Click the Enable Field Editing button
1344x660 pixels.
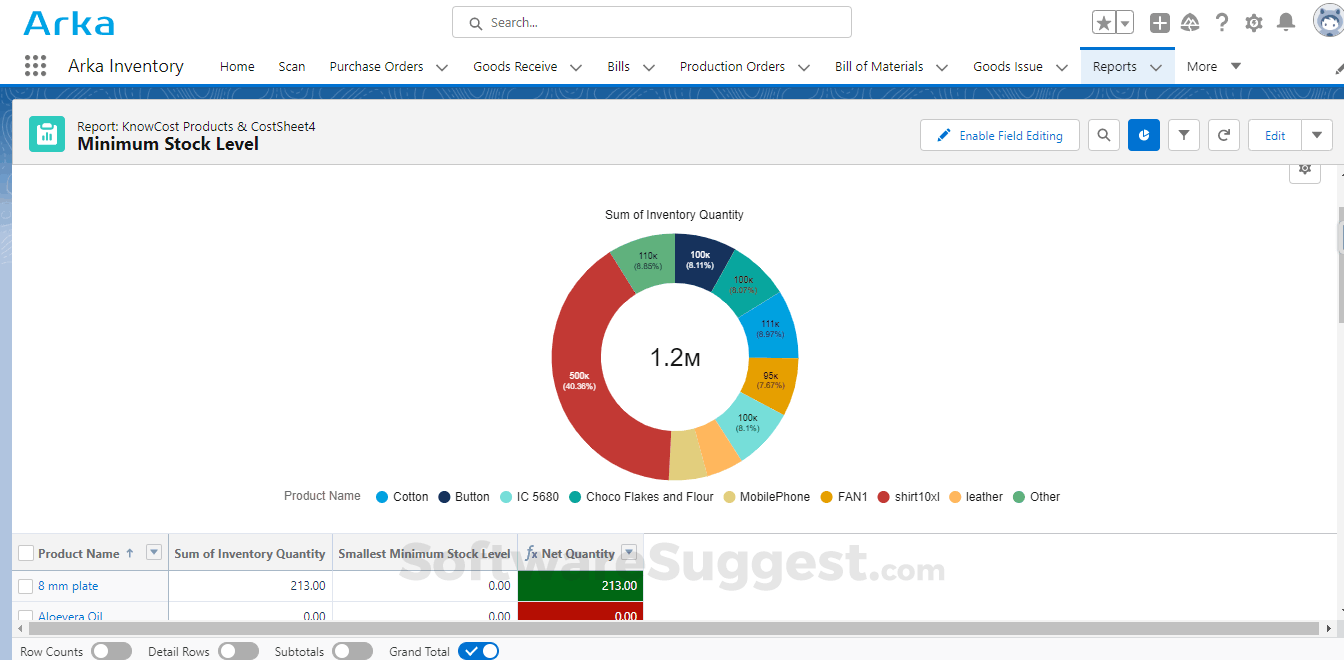pyautogui.click(x=999, y=135)
